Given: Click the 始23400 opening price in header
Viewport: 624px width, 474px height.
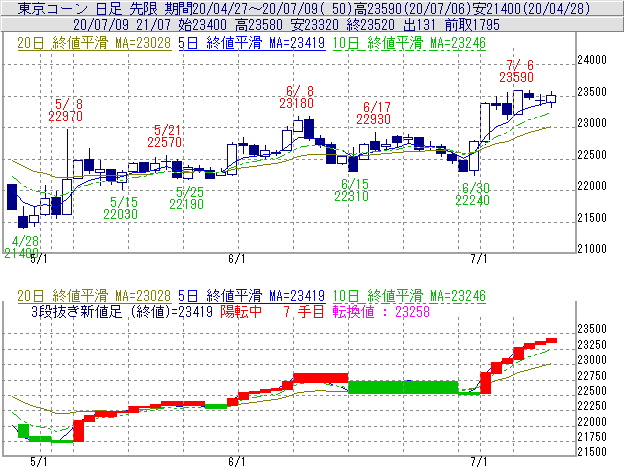Looking at the screenshot, I should click(203, 25).
